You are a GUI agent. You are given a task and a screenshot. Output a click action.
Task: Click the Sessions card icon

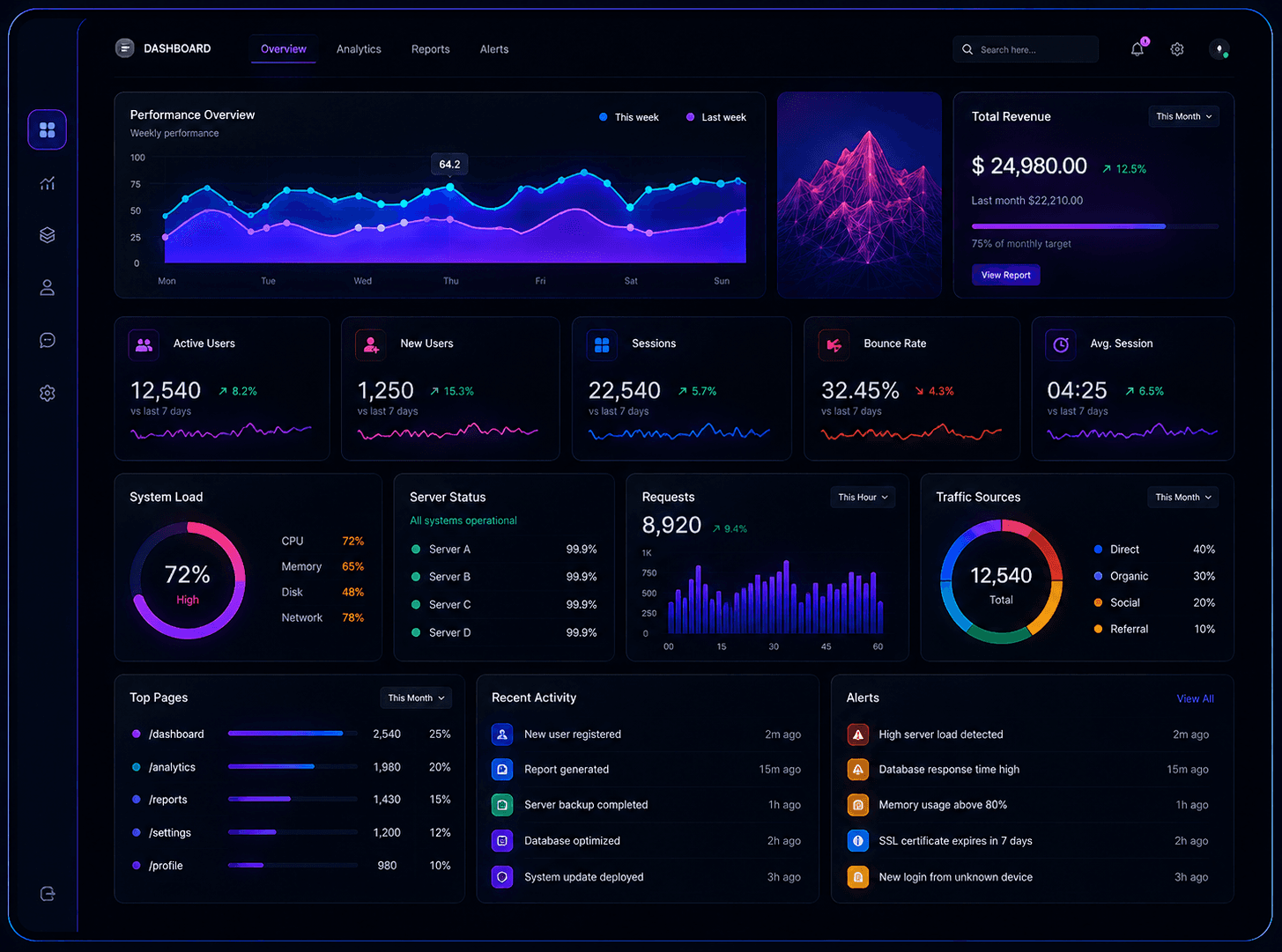click(602, 345)
